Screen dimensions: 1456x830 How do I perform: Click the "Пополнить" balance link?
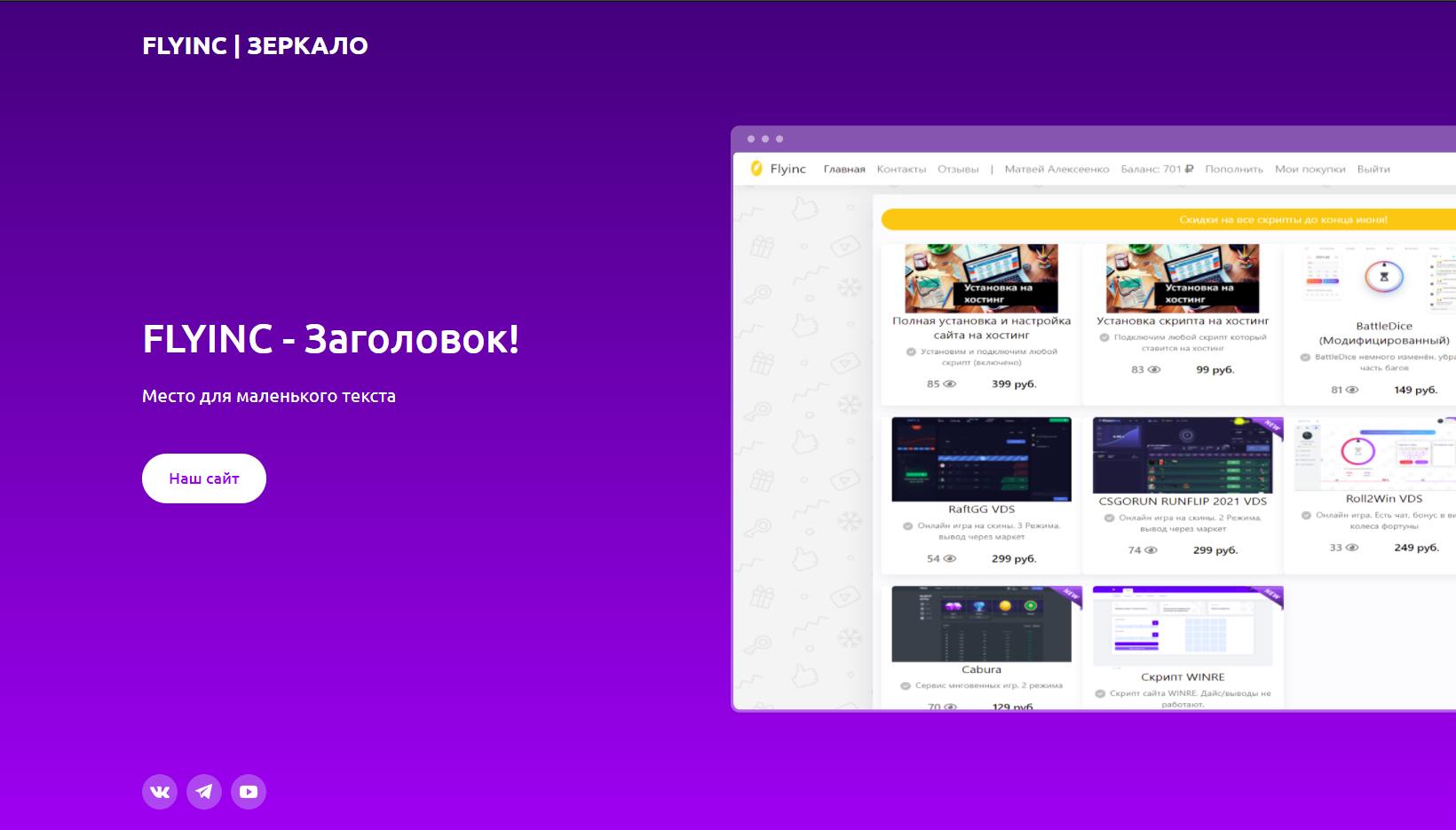coord(1233,170)
